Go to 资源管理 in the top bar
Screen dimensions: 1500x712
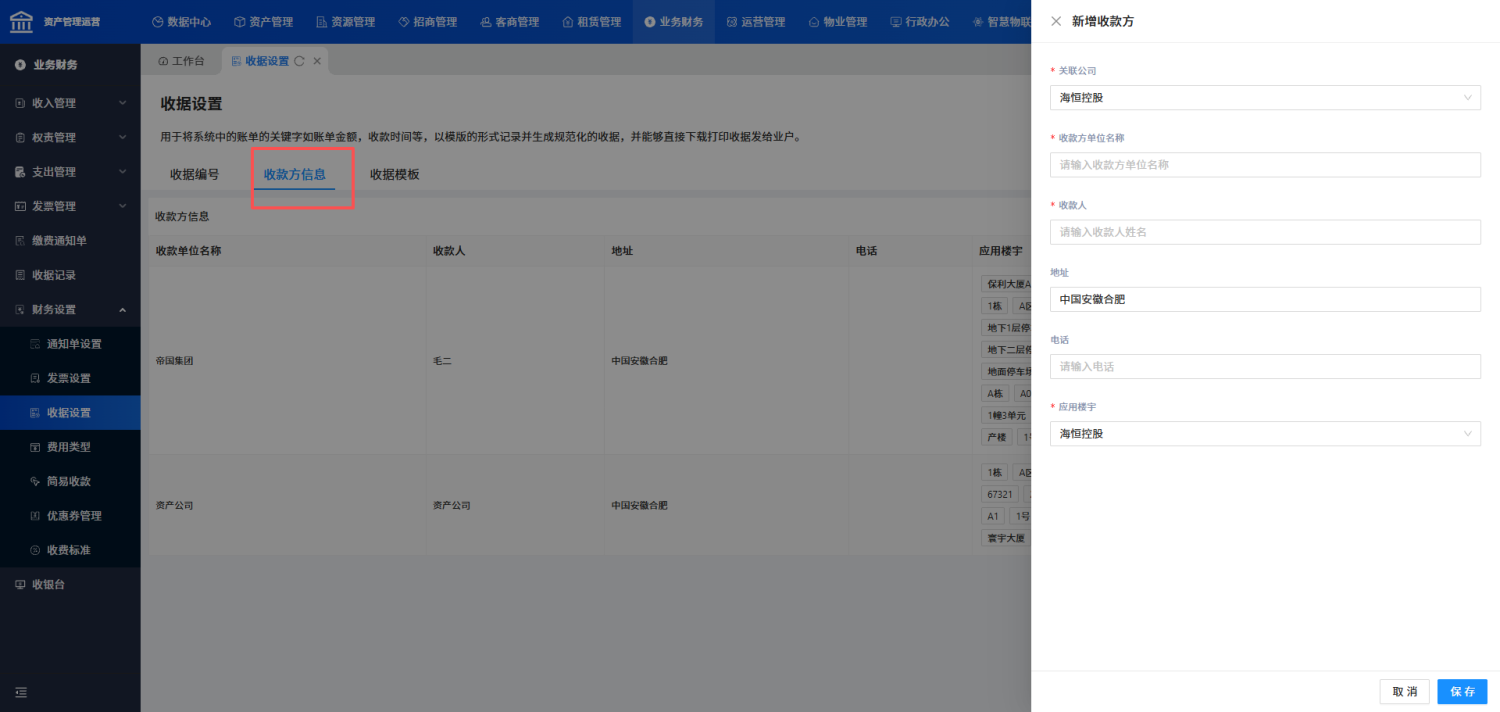345,22
